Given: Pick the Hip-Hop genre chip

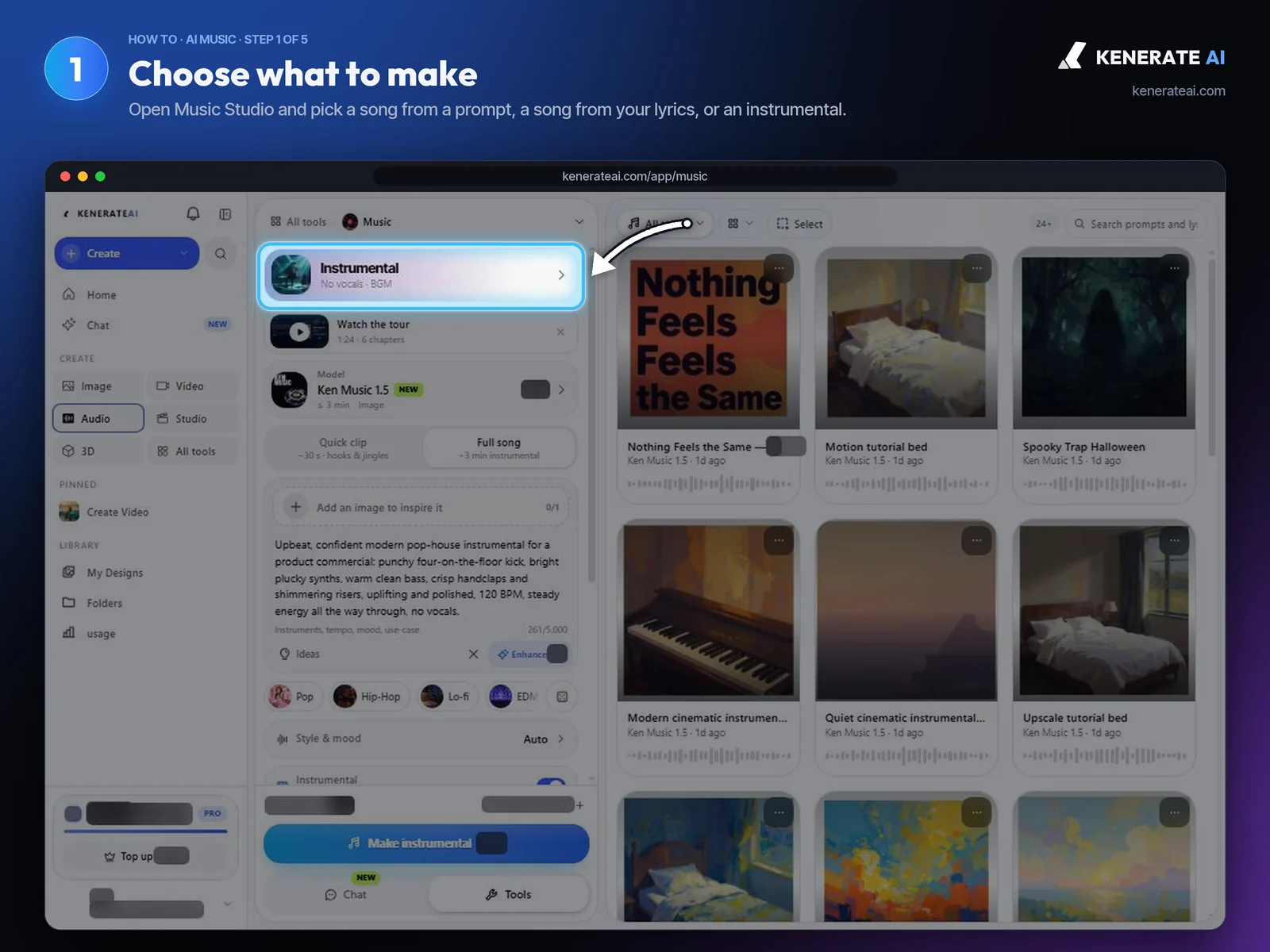Looking at the screenshot, I should (369, 697).
